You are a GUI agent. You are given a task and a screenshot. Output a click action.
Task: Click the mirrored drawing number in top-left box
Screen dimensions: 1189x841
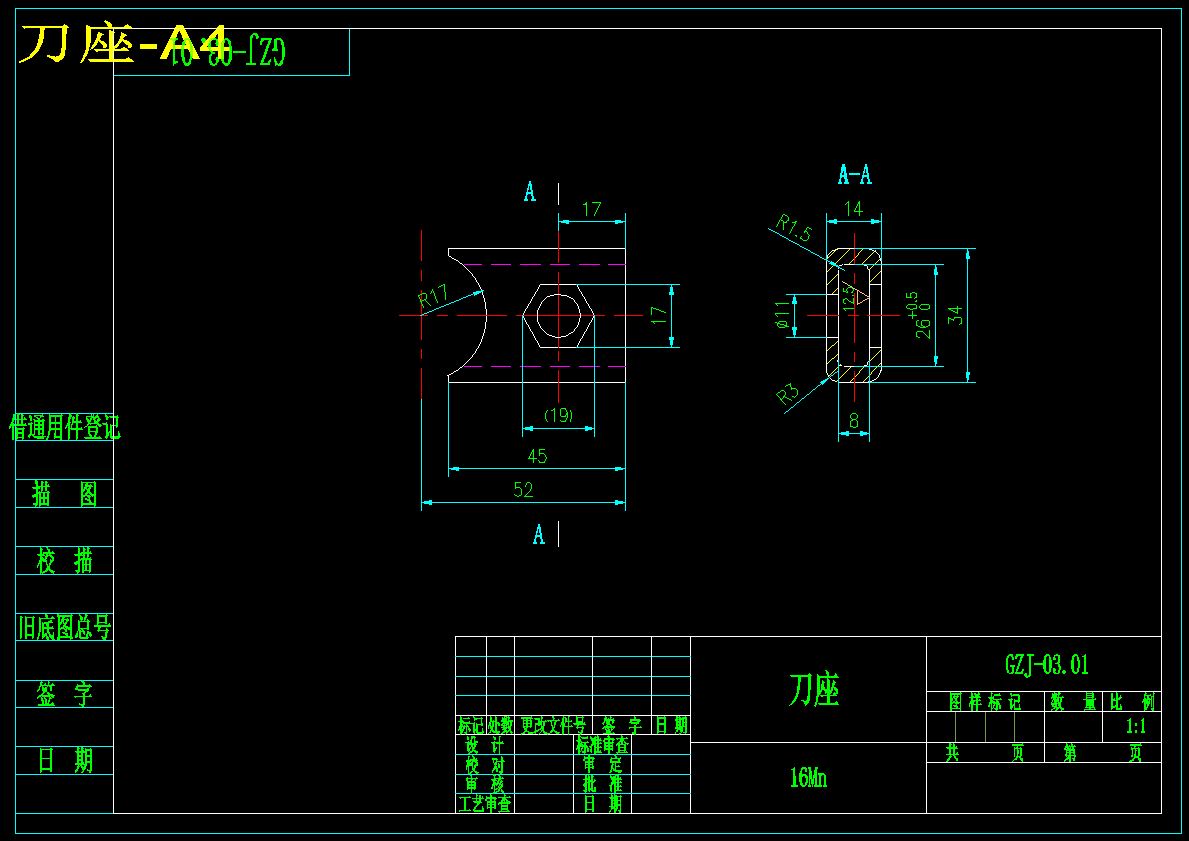(x=228, y=53)
